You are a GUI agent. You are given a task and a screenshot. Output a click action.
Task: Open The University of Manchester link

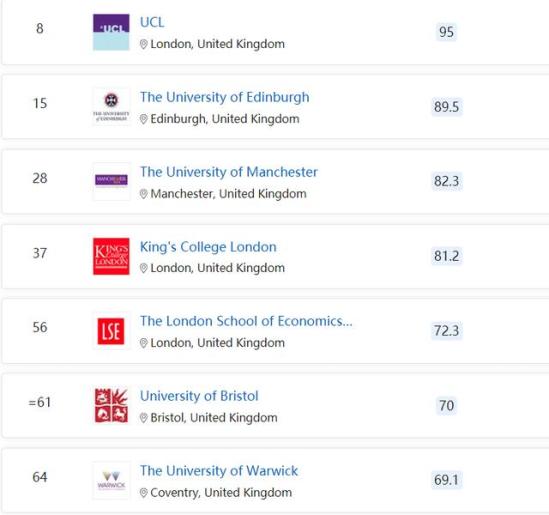point(229,172)
